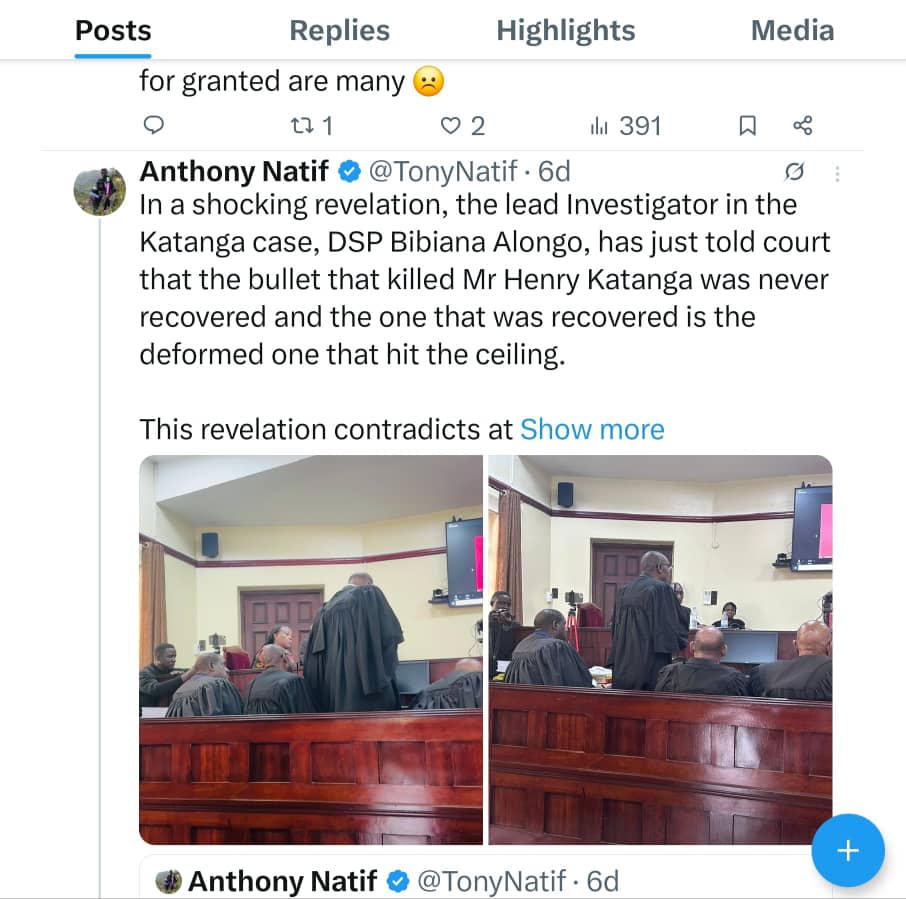
Task: Tap the Grok icon on Anthony Natif's post
Action: click(795, 172)
